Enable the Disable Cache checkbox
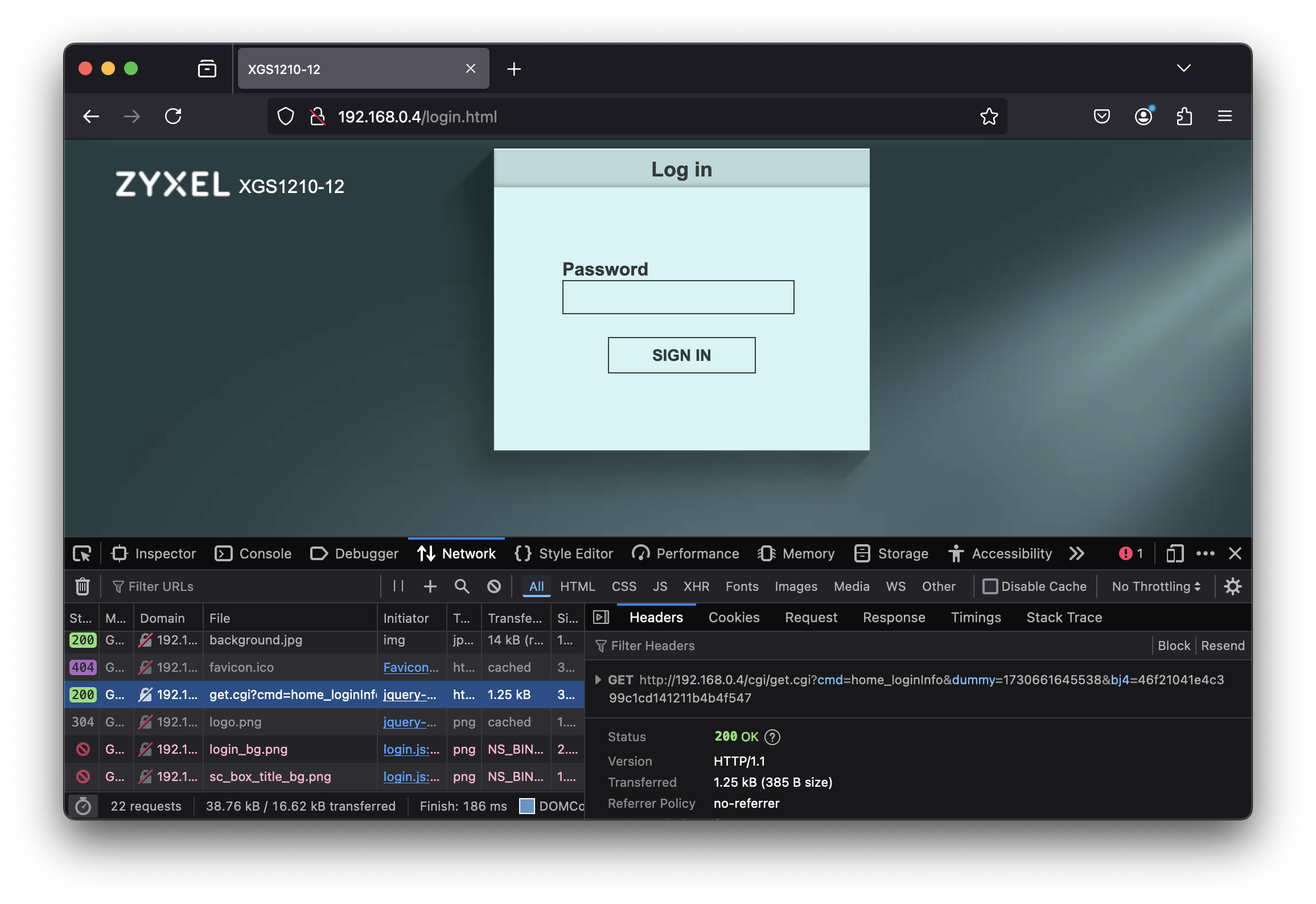Viewport: 1316px width, 904px height. point(990,586)
